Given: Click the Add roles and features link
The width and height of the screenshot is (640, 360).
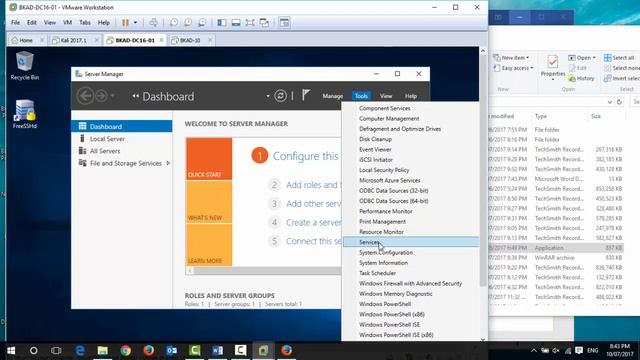Looking at the screenshot, I should (313, 185).
